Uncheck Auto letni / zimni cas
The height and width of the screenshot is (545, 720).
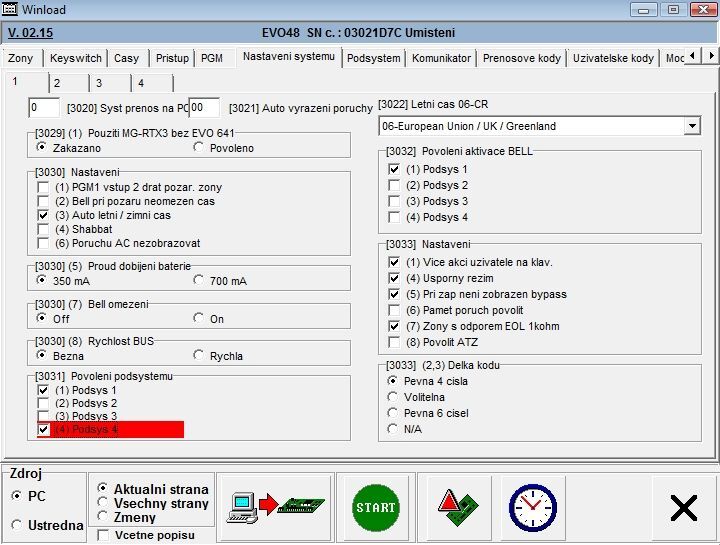point(43,215)
